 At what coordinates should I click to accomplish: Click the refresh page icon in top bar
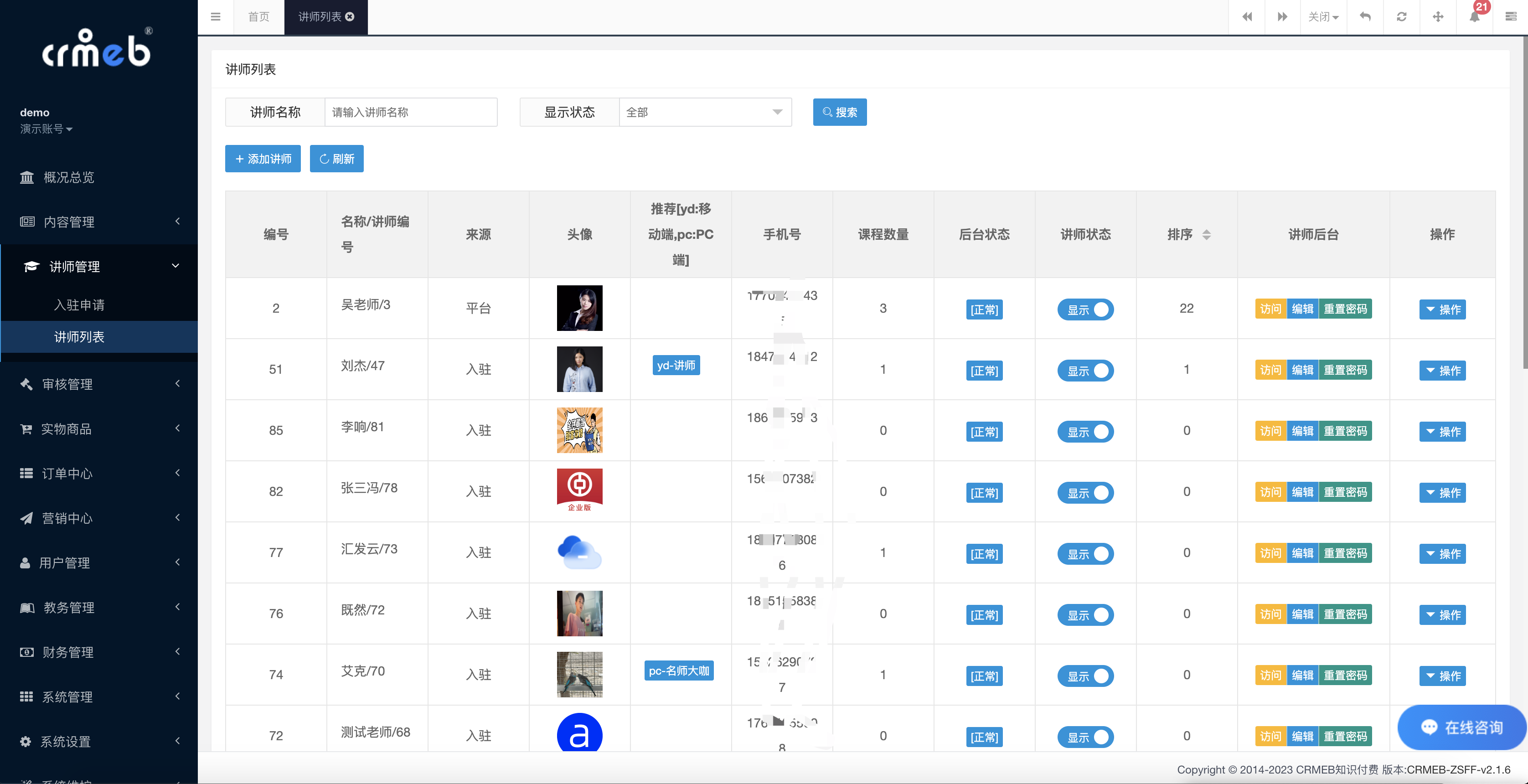pos(1402,16)
